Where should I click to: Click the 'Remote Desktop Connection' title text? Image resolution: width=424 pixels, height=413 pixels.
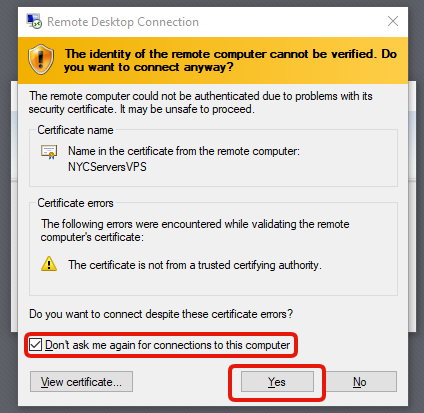coord(123,22)
